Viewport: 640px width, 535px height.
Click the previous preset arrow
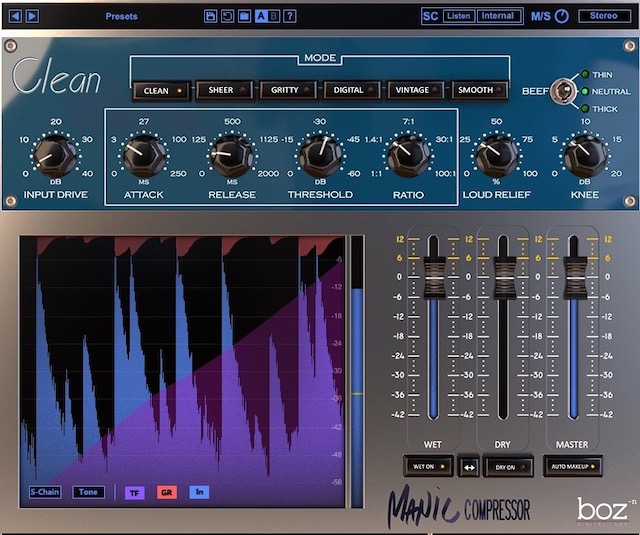click(x=15, y=16)
